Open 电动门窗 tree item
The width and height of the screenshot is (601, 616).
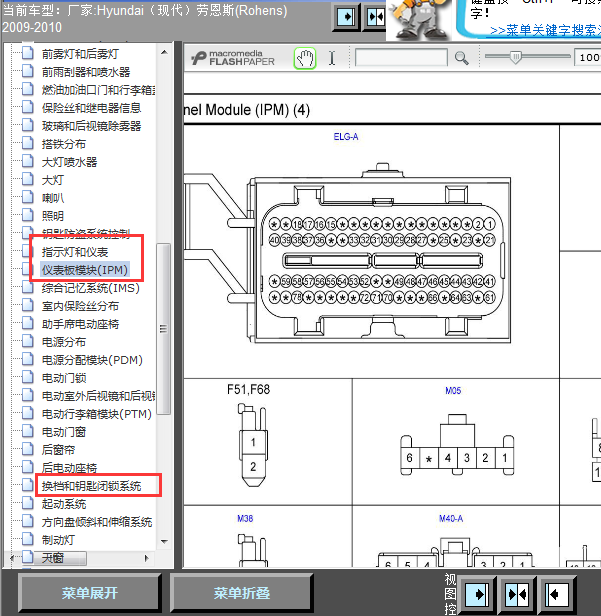tap(64, 432)
